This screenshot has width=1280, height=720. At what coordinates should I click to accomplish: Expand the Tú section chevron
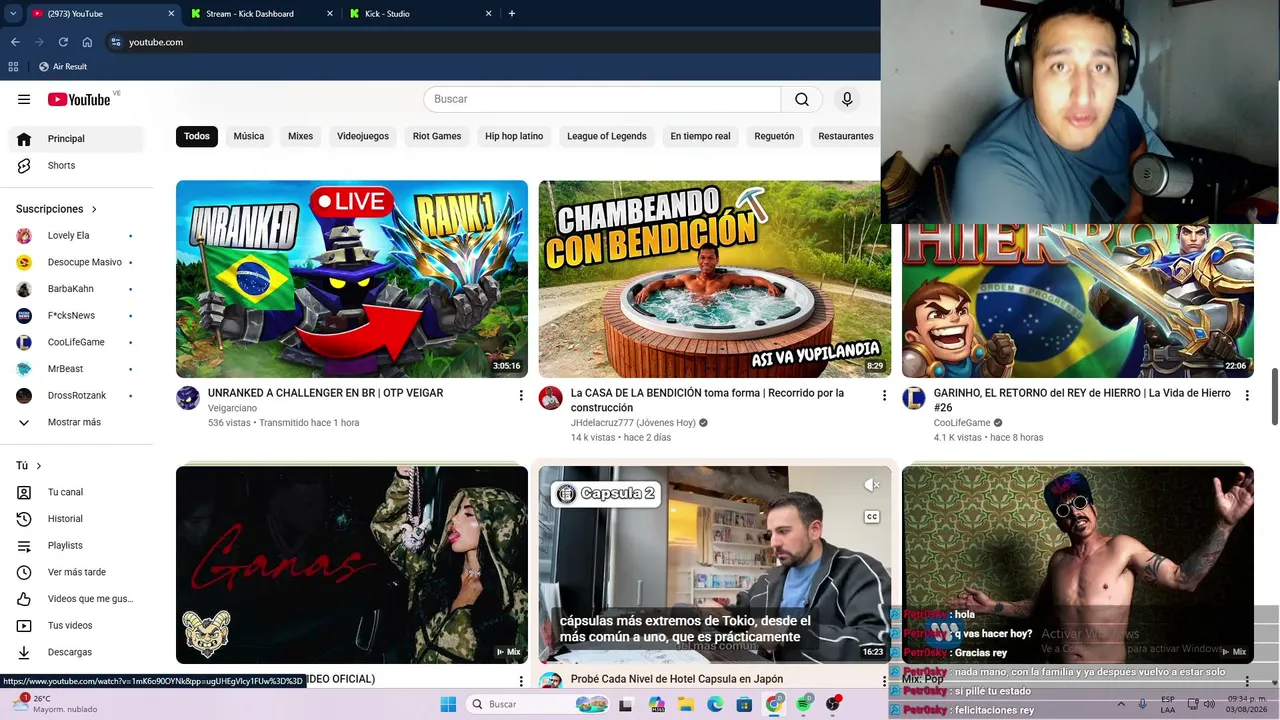pyautogui.click(x=39, y=466)
